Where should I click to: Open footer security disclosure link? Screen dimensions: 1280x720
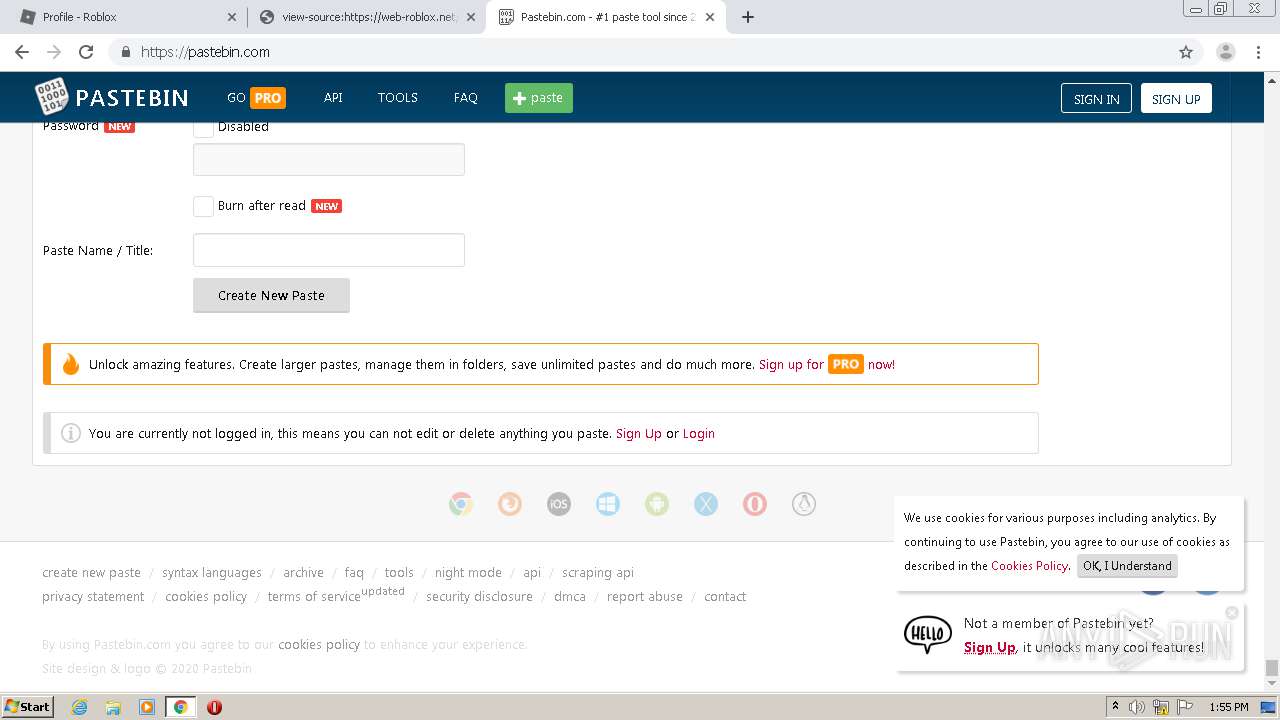[x=479, y=597]
